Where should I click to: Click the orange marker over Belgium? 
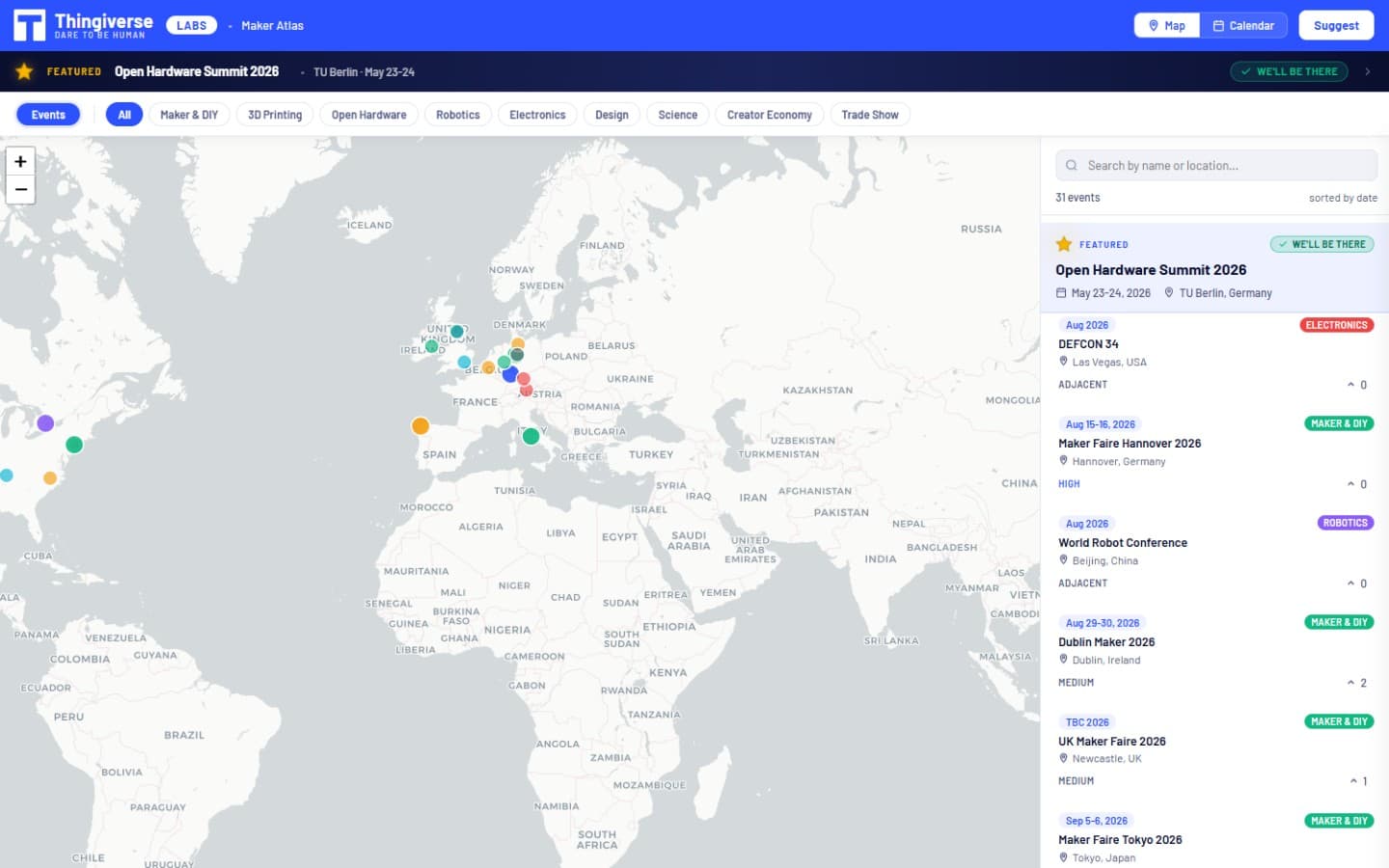tap(488, 367)
